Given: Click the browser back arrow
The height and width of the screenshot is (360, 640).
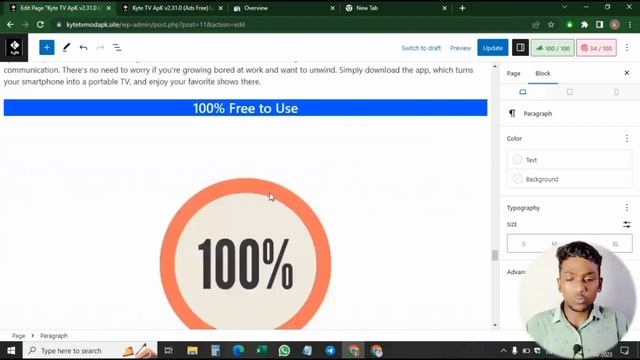Looking at the screenshot, I should click(x=10, y=24).
